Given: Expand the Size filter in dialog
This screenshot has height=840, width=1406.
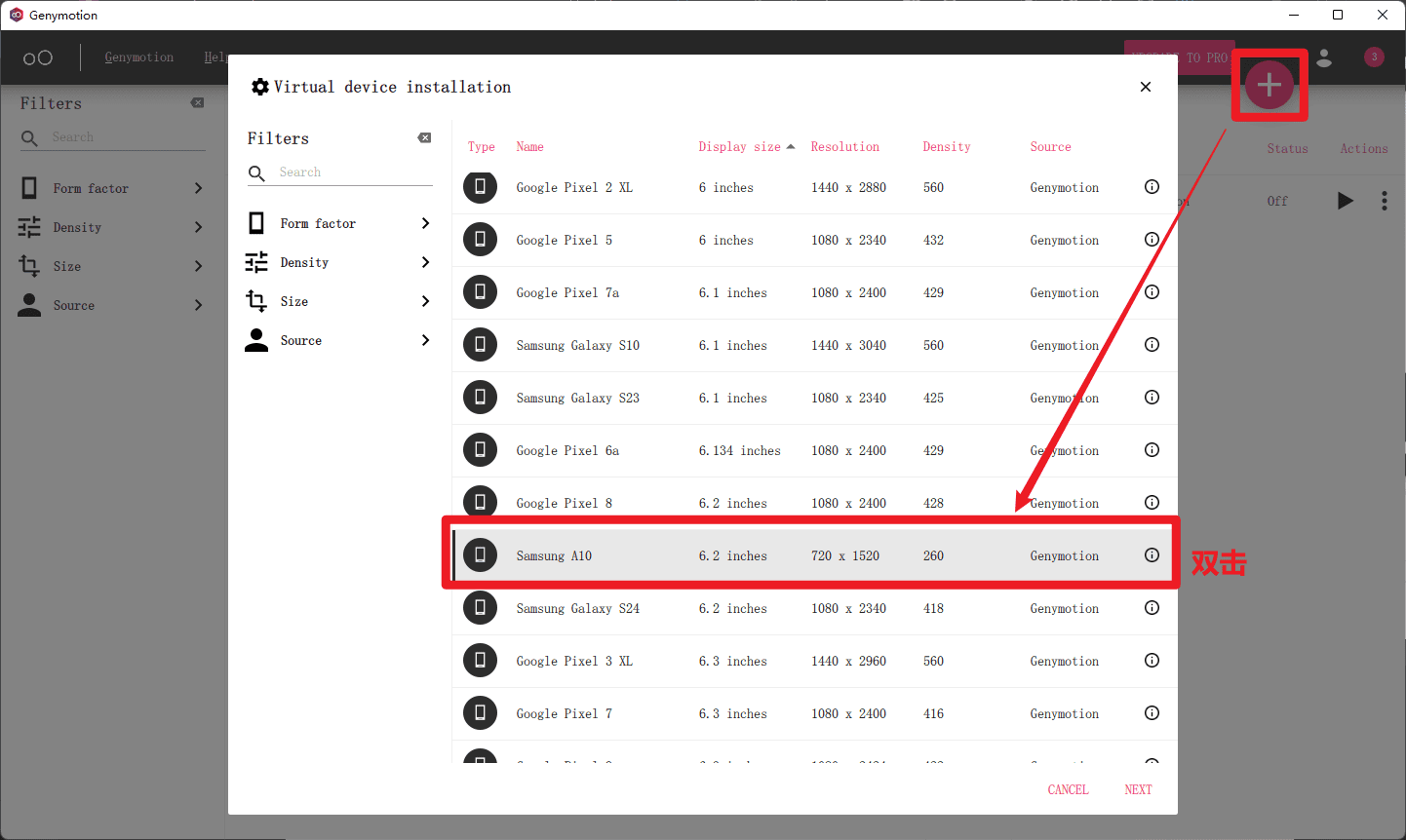Looking at the screenshot, I should pos(425,301).
